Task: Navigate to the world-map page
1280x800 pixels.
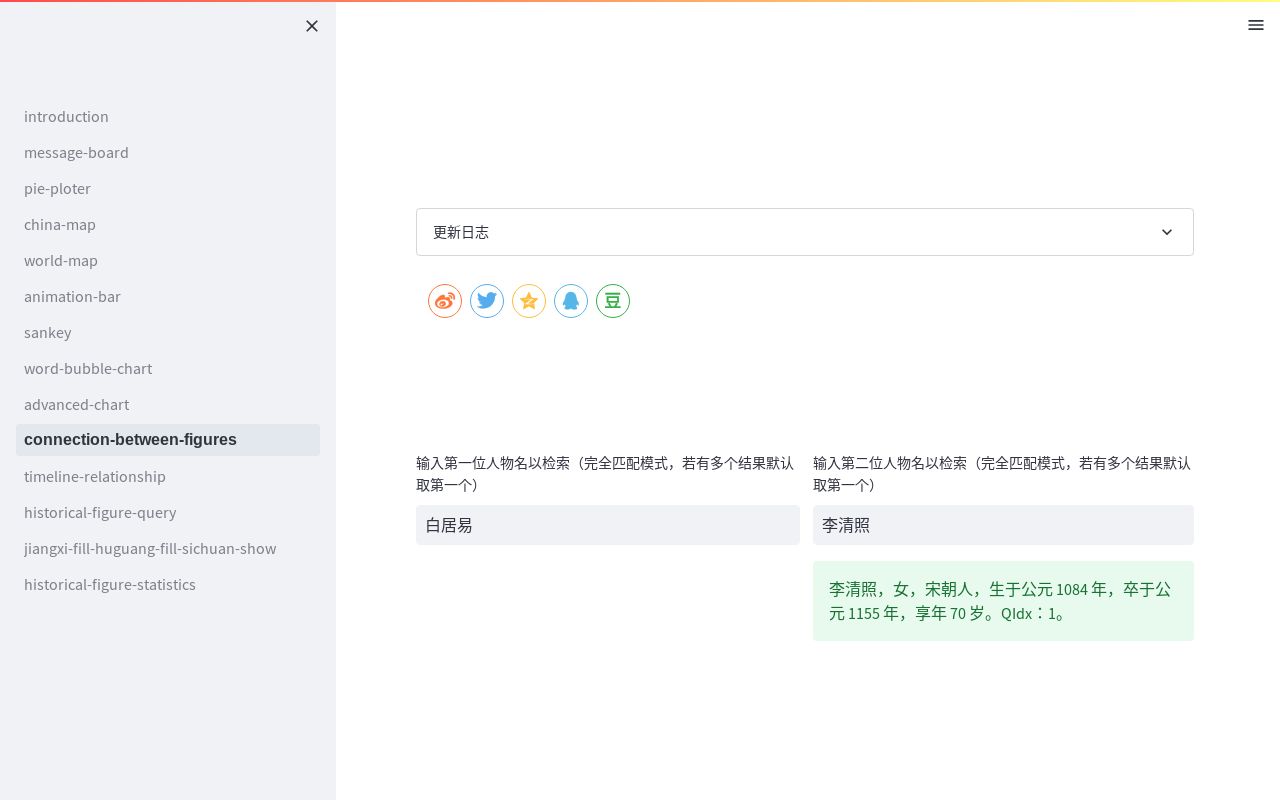Action: 61,260
